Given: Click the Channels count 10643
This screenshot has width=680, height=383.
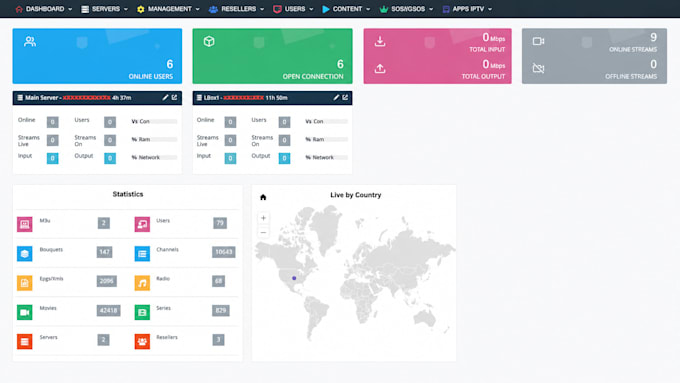Looking at the screenshot, I should coord(224,252).
